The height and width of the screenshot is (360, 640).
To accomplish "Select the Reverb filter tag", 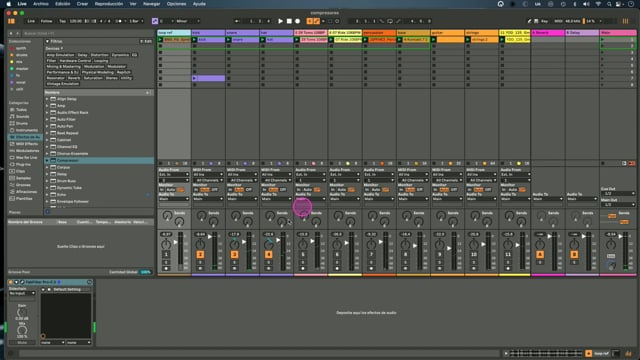I will click(x=74, y=78).
